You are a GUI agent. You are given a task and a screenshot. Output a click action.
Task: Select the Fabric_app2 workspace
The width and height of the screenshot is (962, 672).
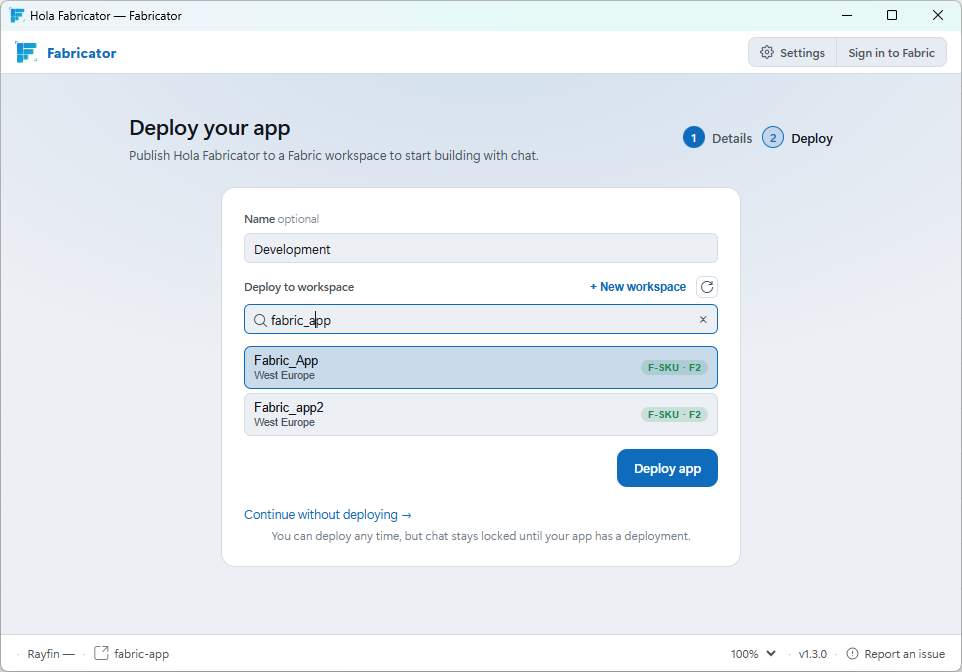tap(480, 414)
